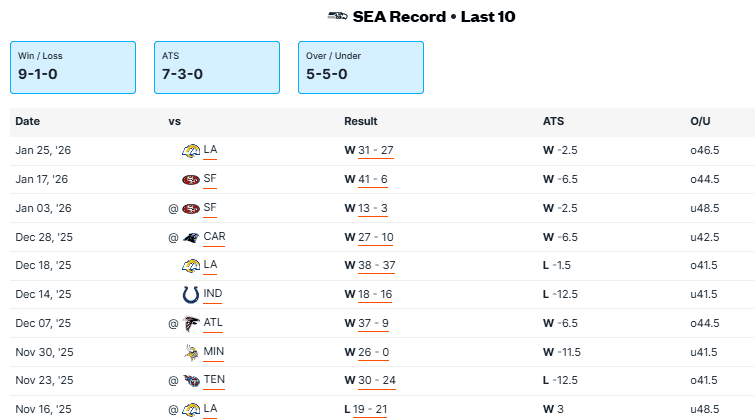Viewport: 755px width, 420px height.
Task: Select the Win / Loss 9-1-0 card
Action: tap(73, 67)
